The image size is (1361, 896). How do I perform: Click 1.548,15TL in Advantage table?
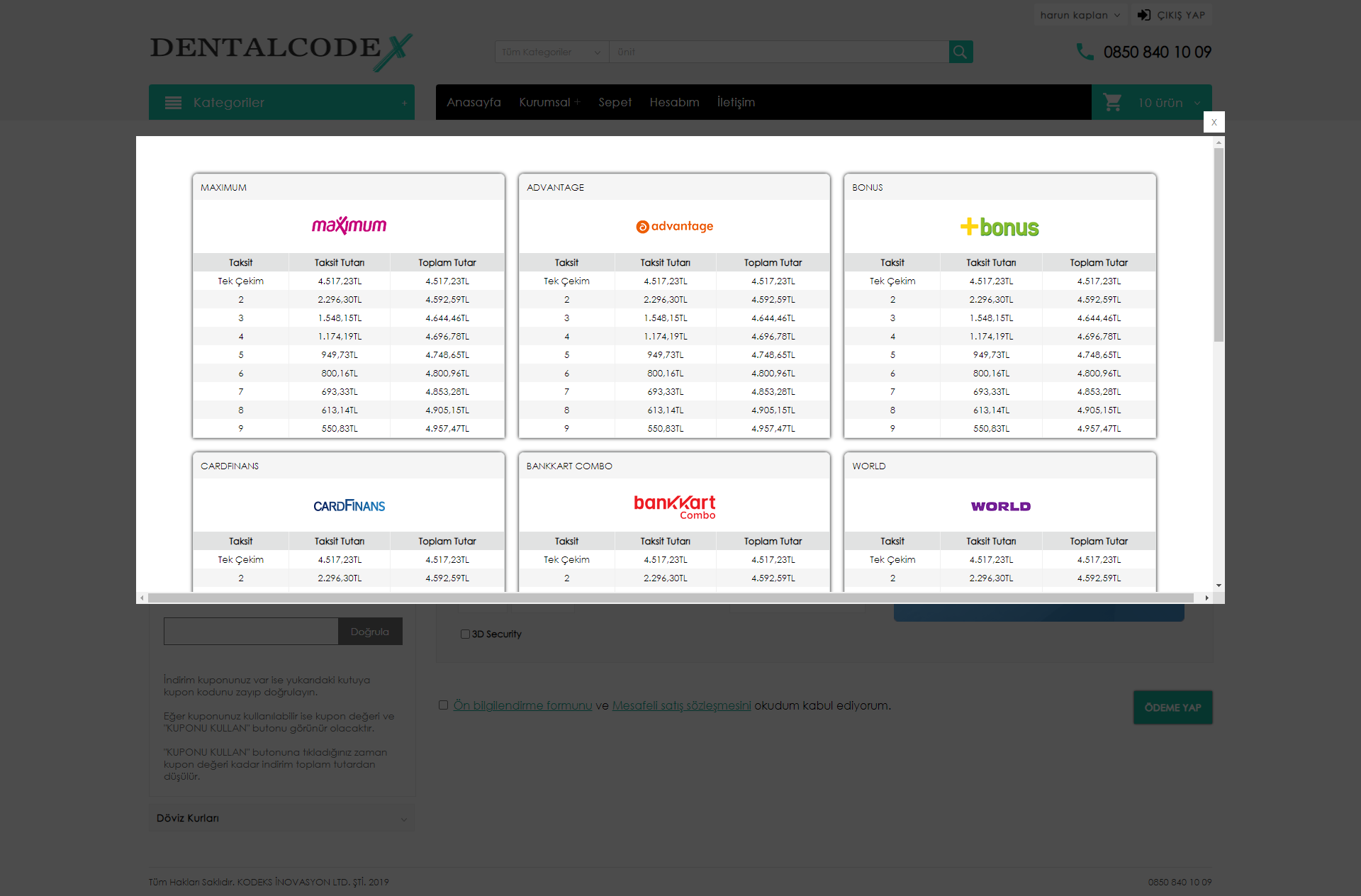[x=665, y=318]
